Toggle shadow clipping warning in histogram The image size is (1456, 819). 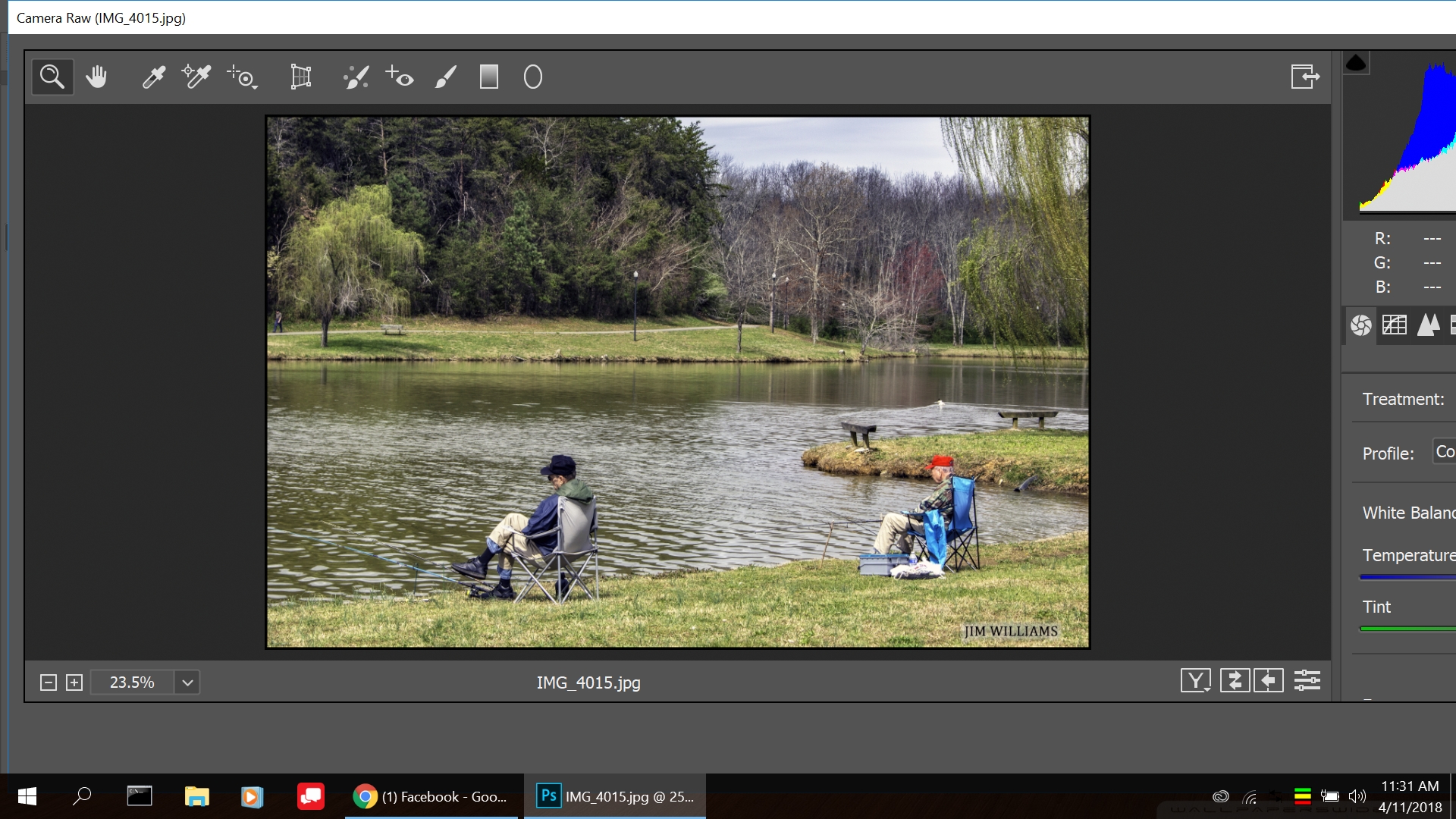pyautogui.click(x=1356, y=63)
